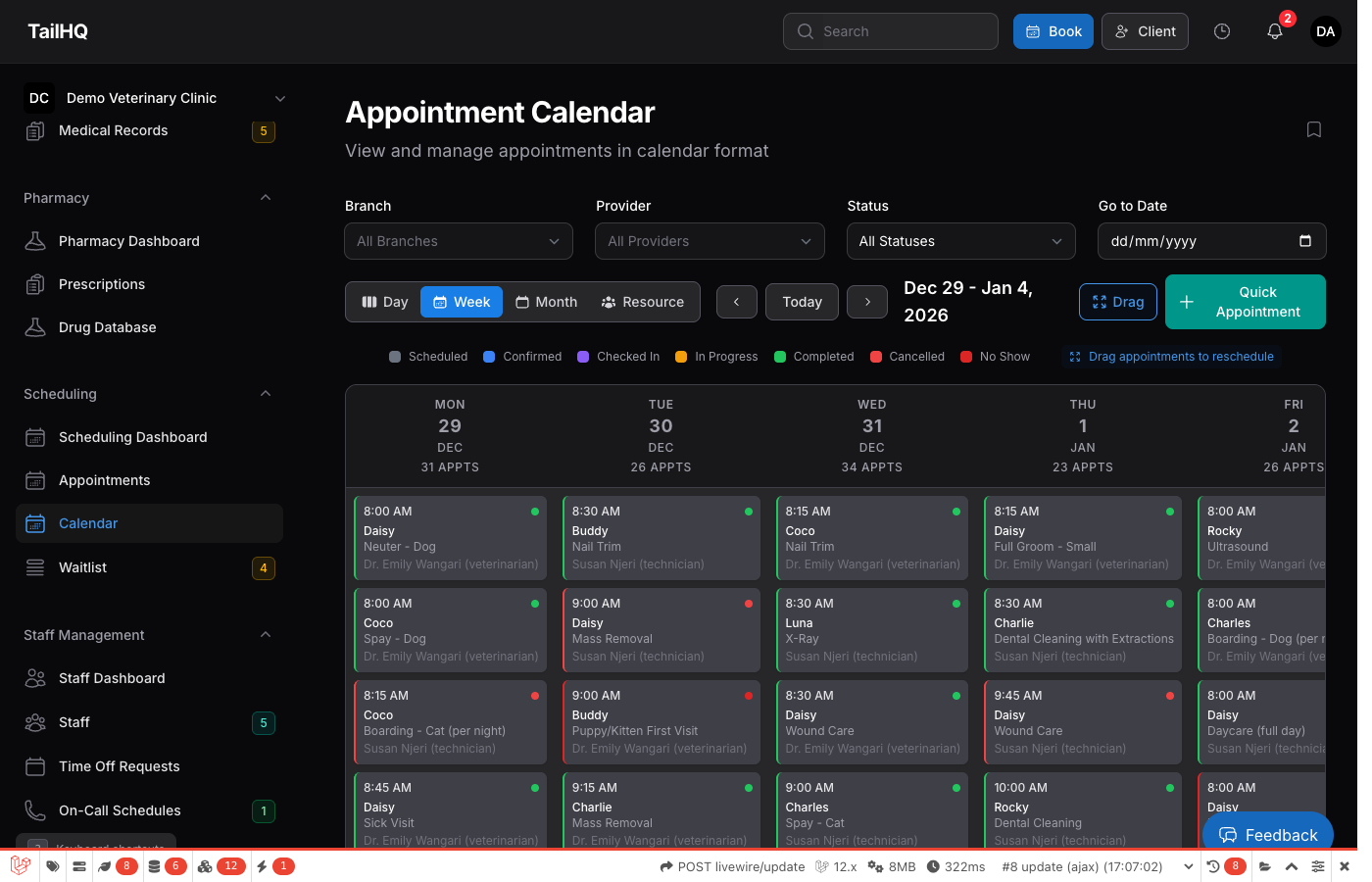Click the Quick Appointment button
Screen dimensions: 1372x882
[1245, 302]
